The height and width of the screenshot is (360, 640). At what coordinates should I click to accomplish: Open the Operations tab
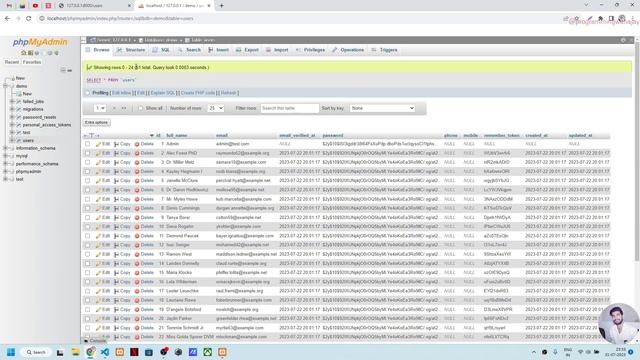point(348,50)
